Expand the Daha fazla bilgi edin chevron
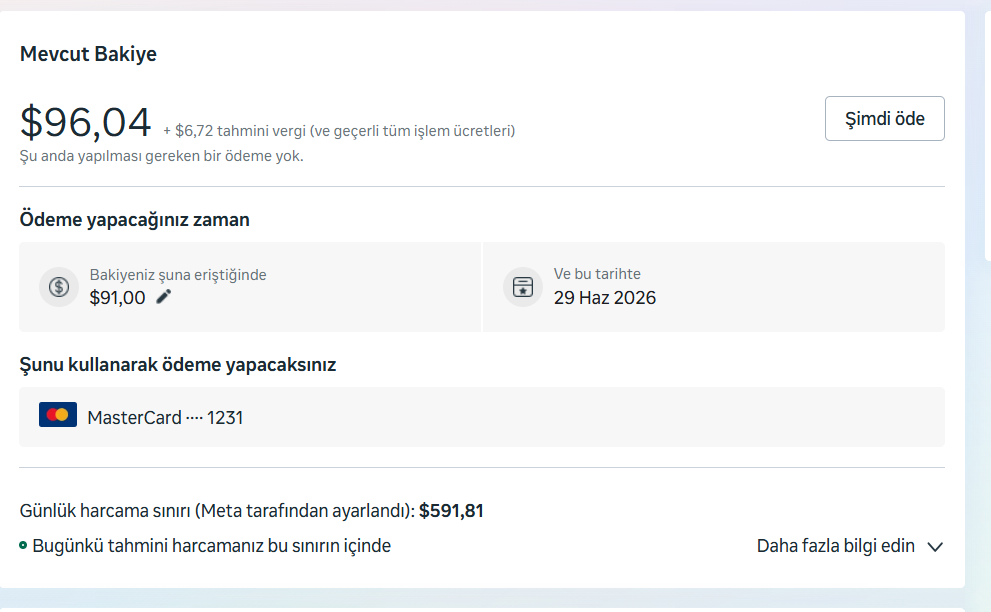The image size is (991, 612). coord(935,547)
